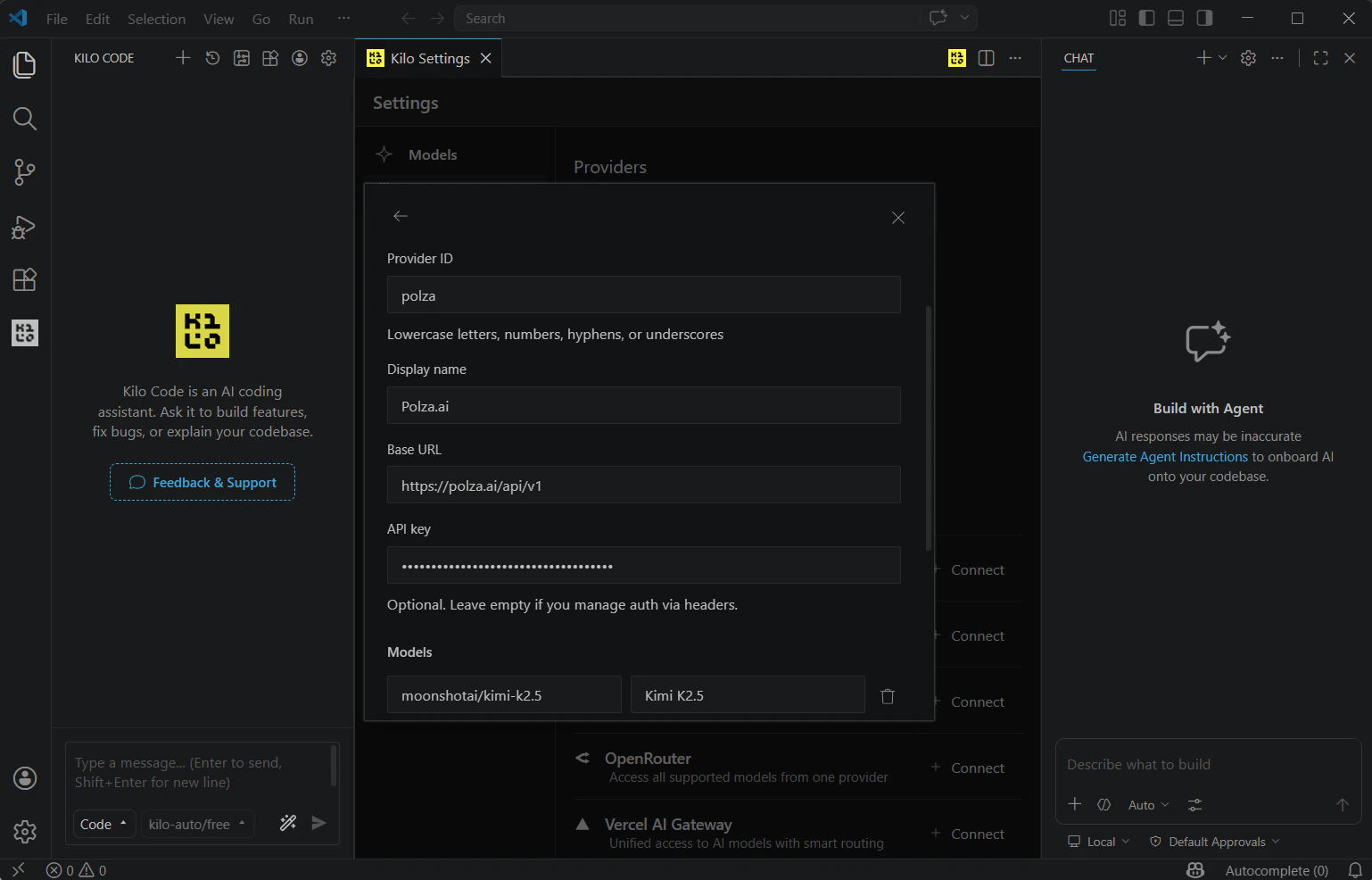Toggle the secondary side bar layout

(1205, 19)
